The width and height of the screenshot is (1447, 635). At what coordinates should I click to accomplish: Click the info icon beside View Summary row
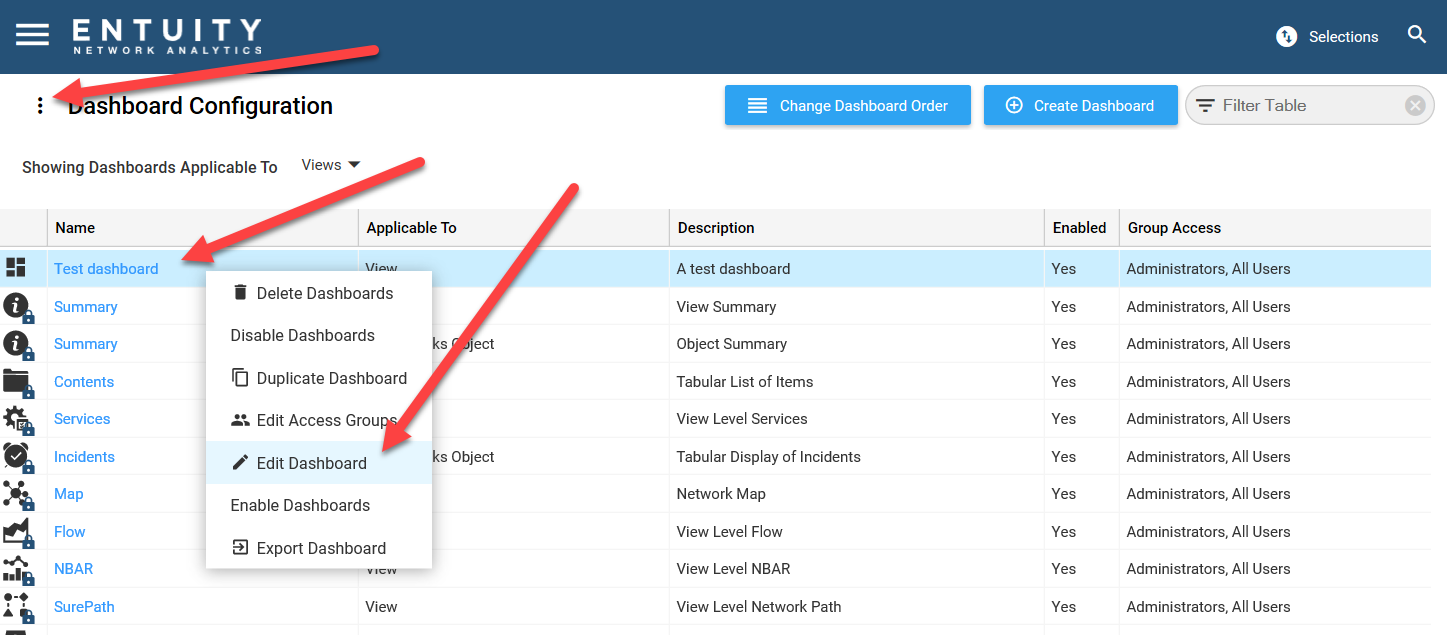18,307
